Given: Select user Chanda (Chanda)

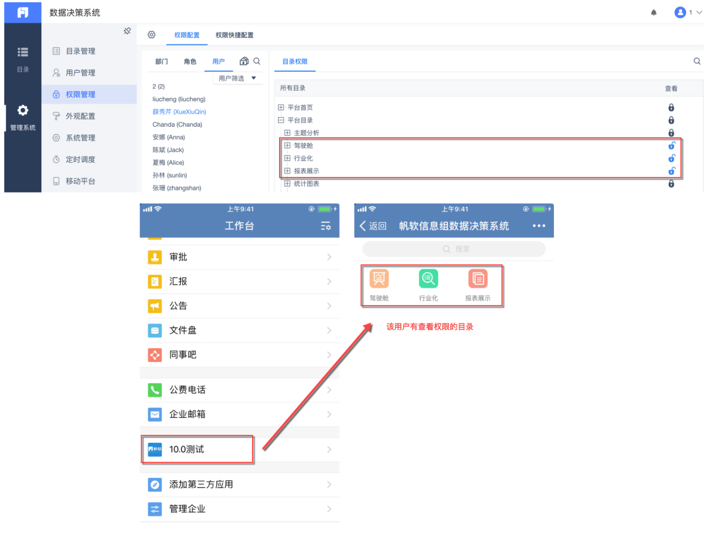Looking at the screenshot, I should pos(177,124).
